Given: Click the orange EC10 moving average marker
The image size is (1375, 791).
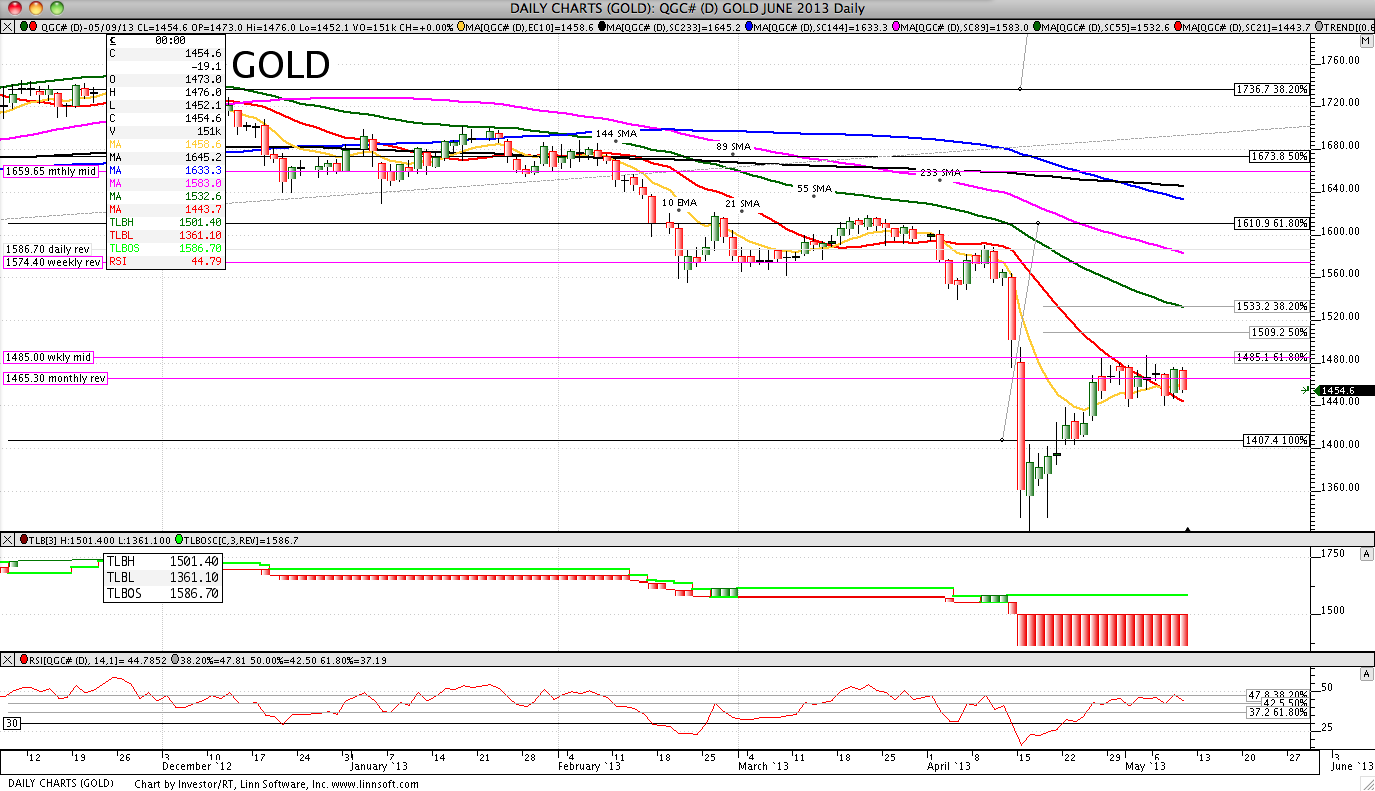Looking at the screenshot, I should (460, 27).
